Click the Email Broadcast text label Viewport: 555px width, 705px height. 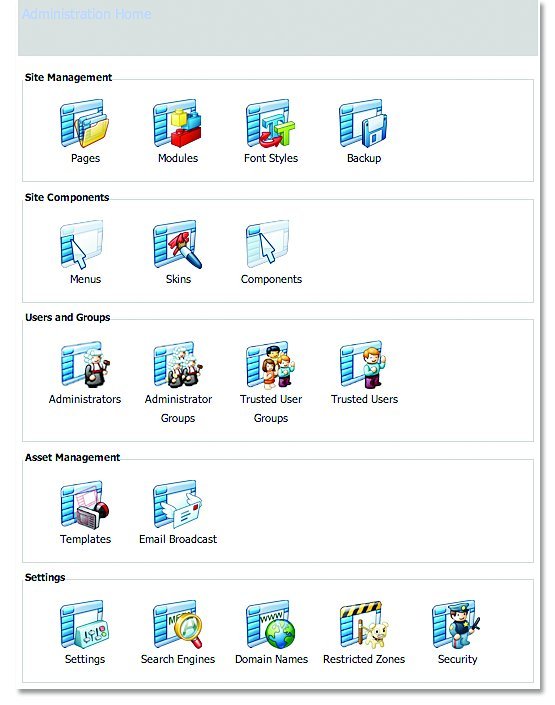[x=178, y=539]
